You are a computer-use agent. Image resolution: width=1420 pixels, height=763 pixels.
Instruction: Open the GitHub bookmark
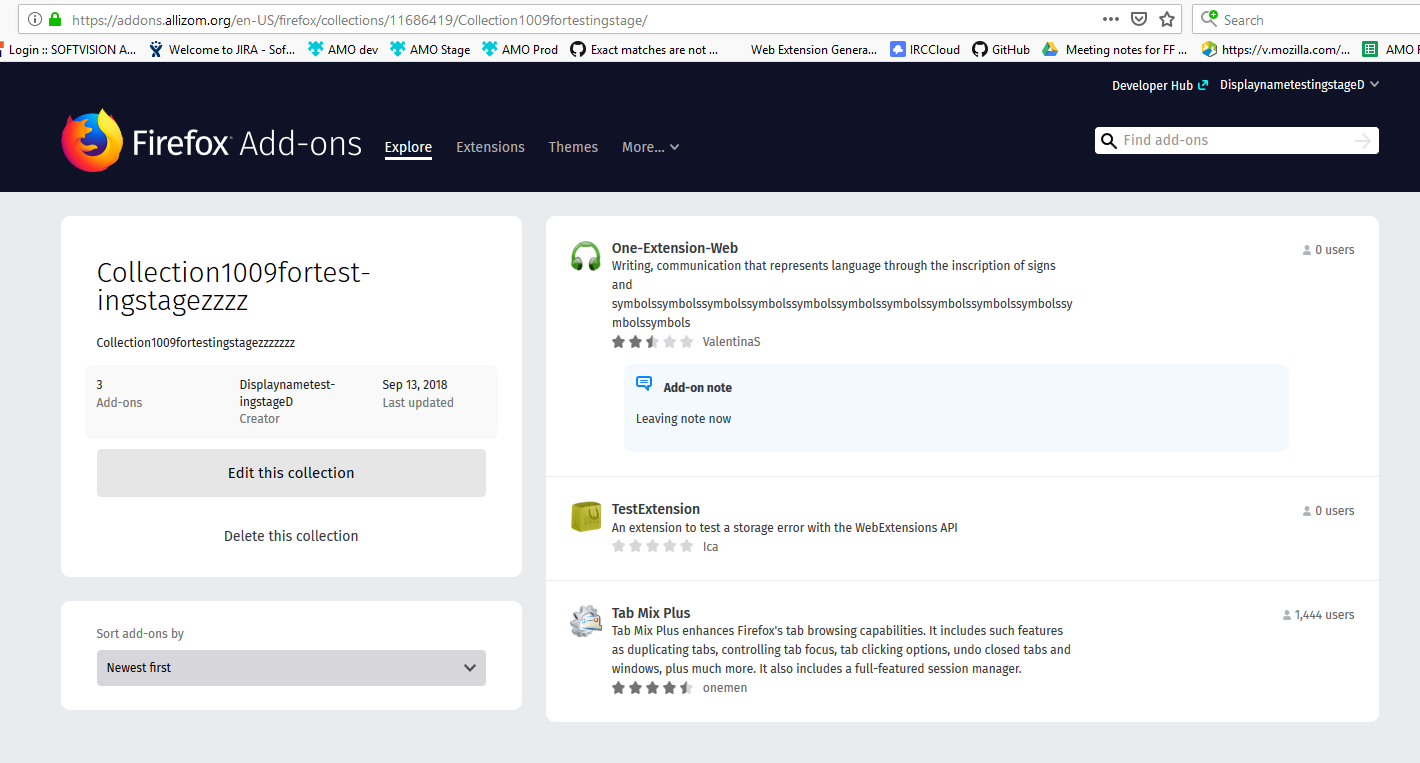[1001, 49]
